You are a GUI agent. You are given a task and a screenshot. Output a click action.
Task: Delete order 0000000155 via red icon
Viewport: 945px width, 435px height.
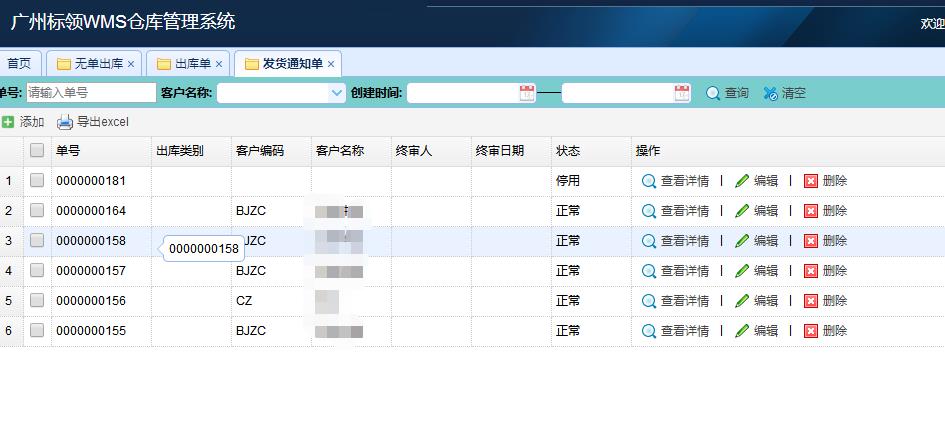point(811,331)
